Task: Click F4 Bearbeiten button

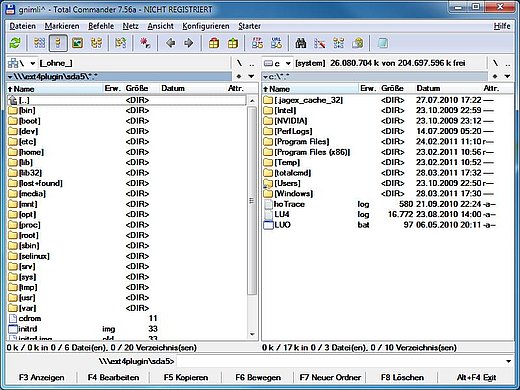Action: coord(113,377)
